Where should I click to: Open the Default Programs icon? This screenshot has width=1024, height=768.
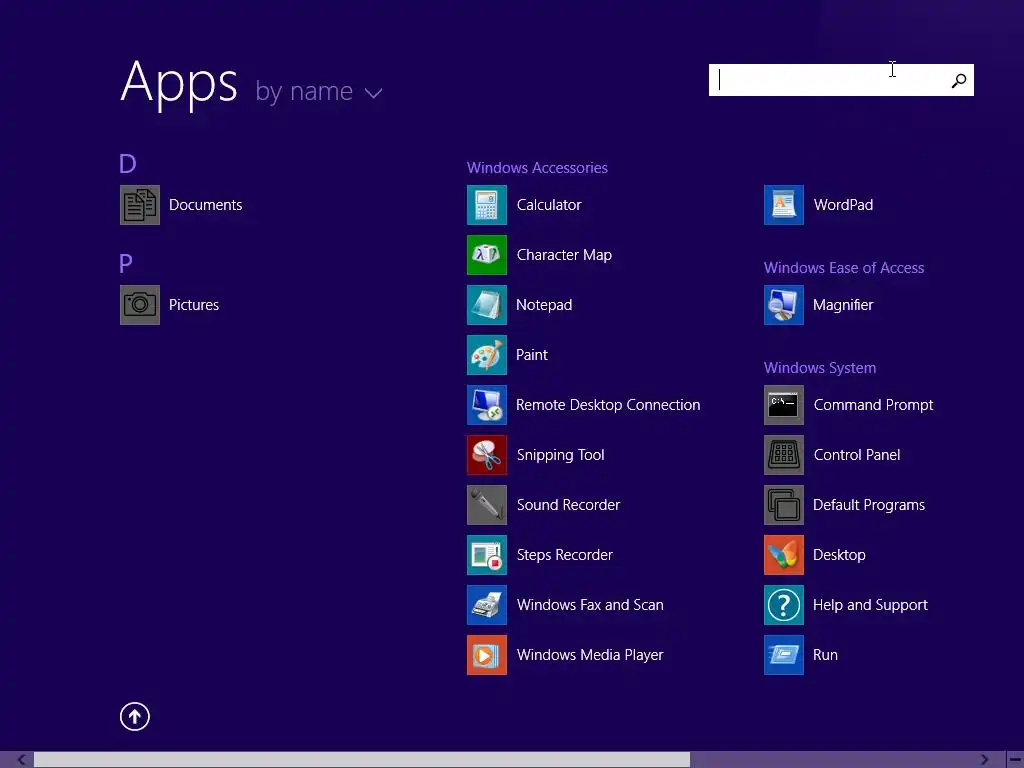pos(784,505)
